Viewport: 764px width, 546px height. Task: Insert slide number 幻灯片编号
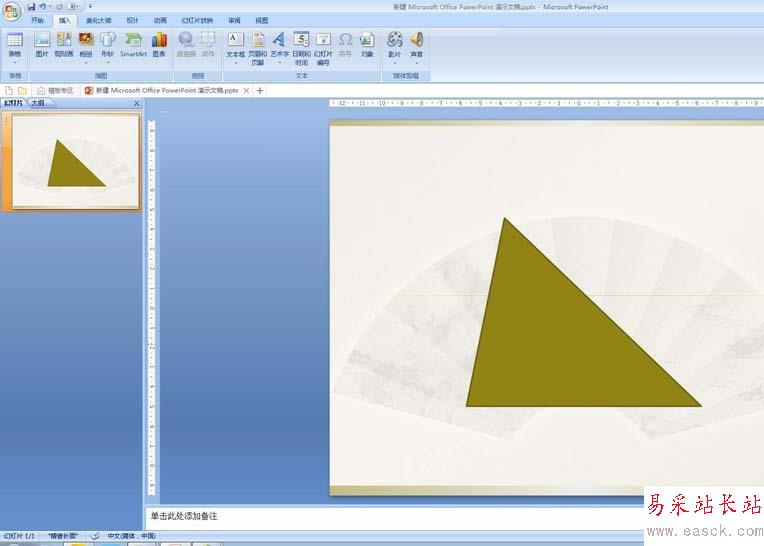(x=323, y=49)
